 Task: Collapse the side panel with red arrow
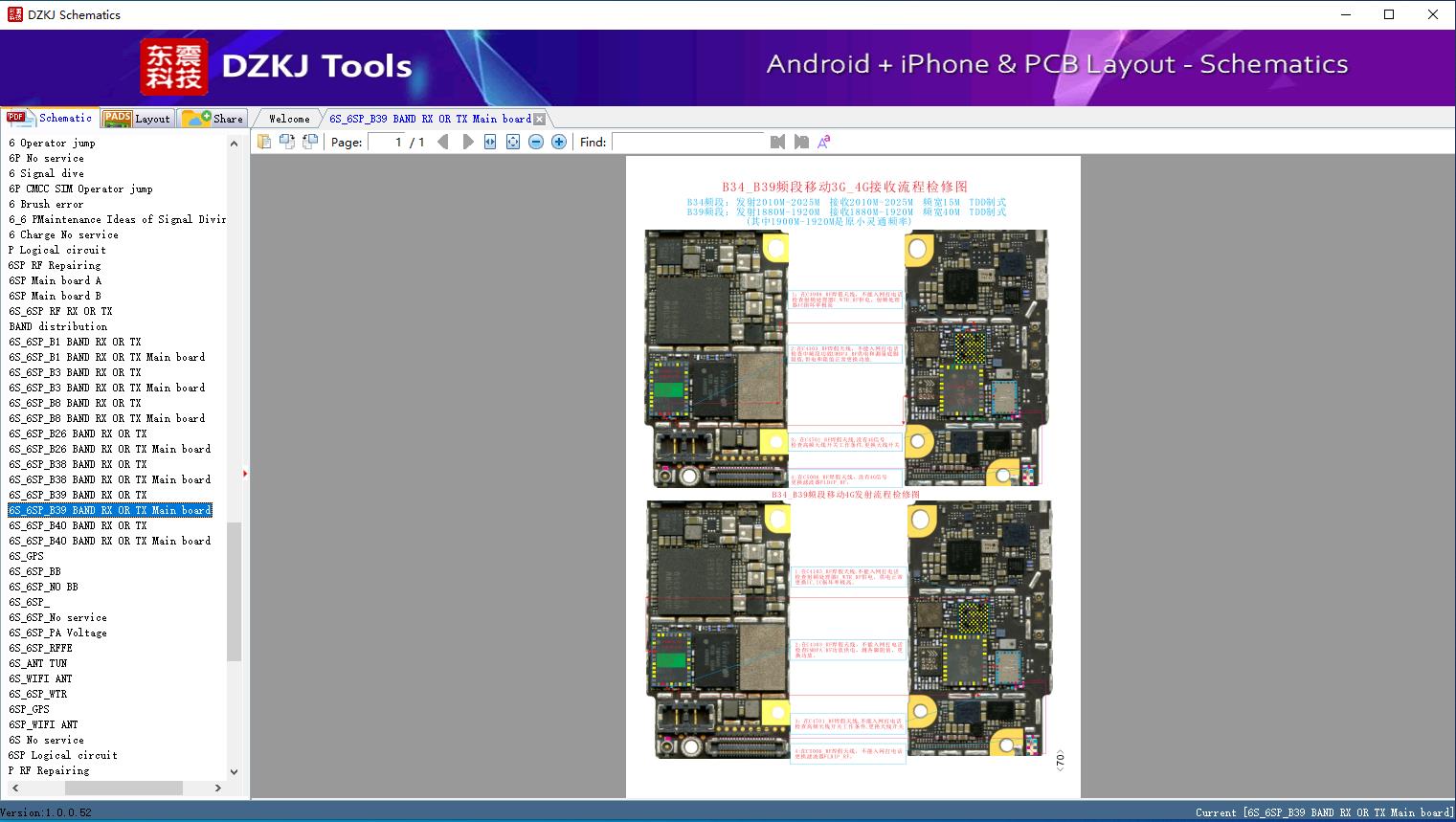(x=245, y=473)
